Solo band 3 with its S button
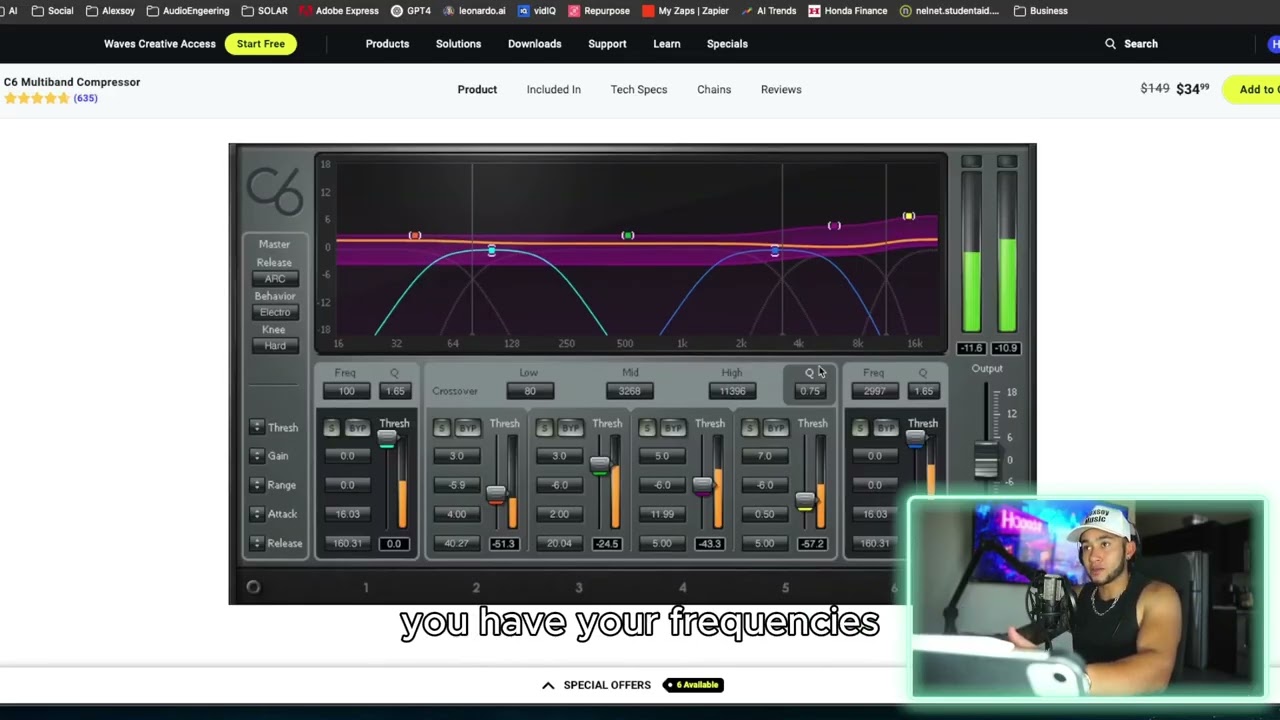The width and height of the screenshot is (1280, 720). pos(544,428)
